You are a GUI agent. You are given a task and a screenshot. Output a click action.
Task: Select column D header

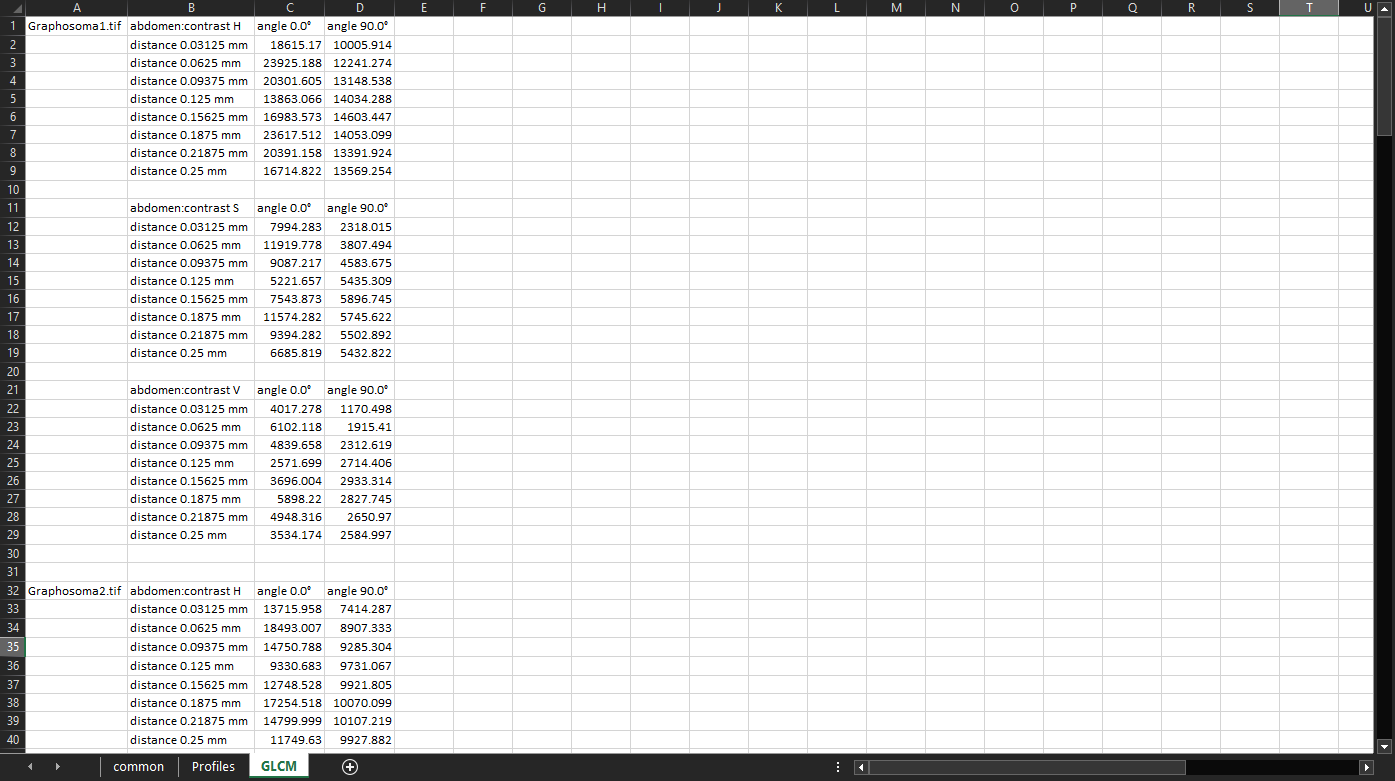(359, 8)
